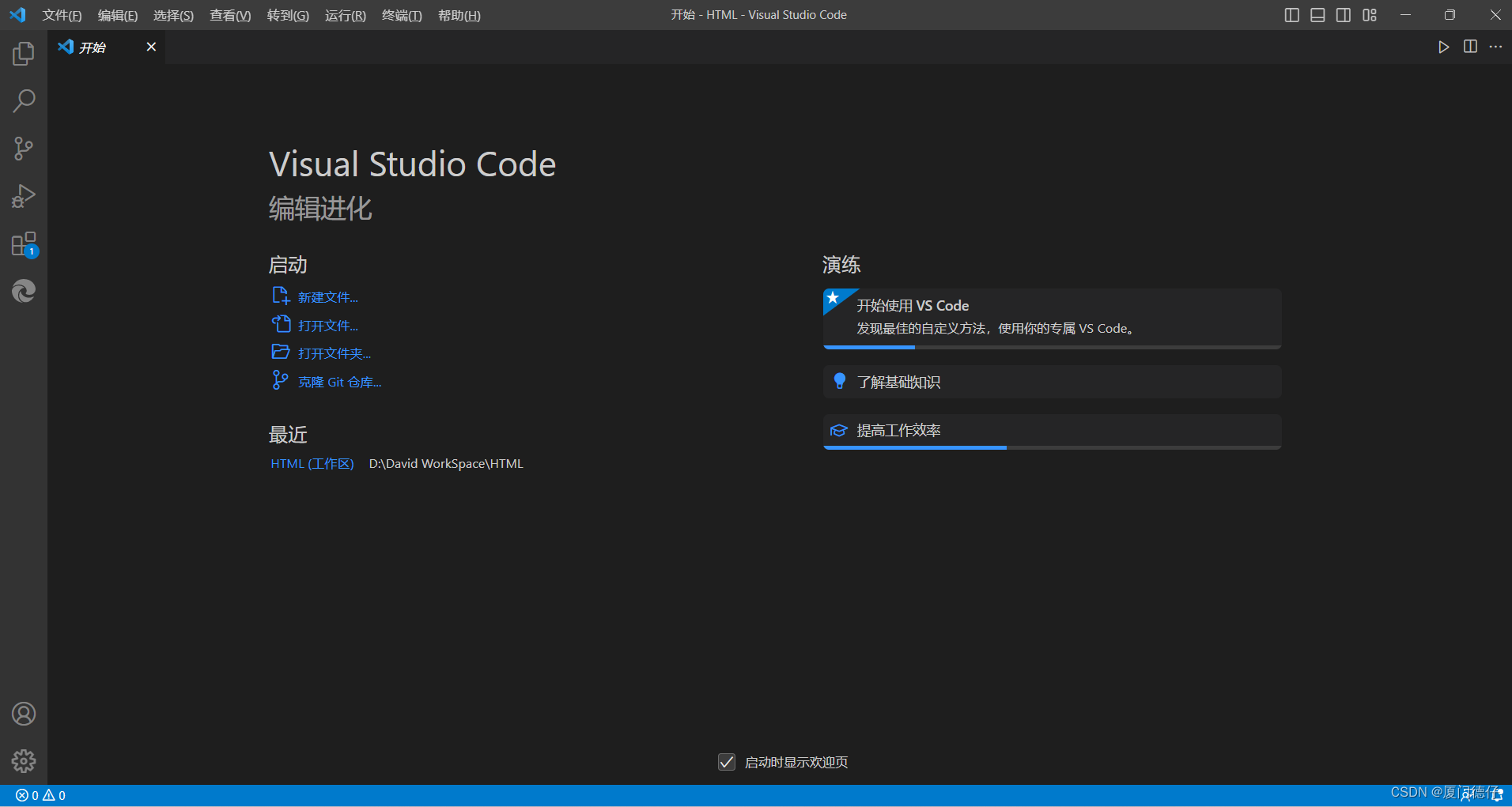This screenshot has height=807, width=1512.
Task: Click the star badge on 开始使用 VS Code
Action: click(x=834, y=299)
